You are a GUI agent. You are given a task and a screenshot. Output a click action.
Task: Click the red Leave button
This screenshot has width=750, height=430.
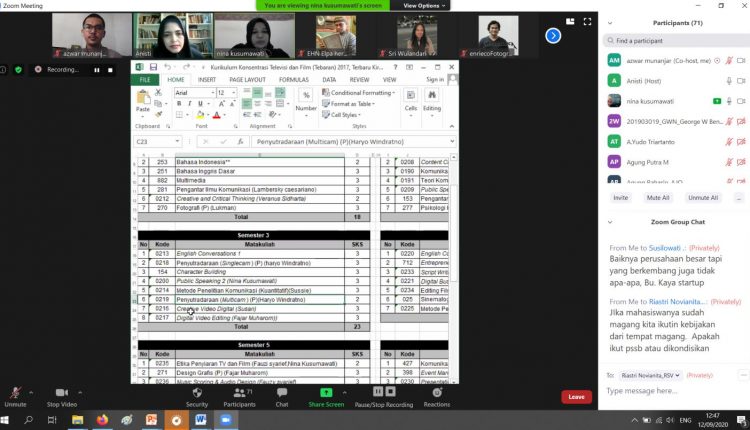(576, 397)
